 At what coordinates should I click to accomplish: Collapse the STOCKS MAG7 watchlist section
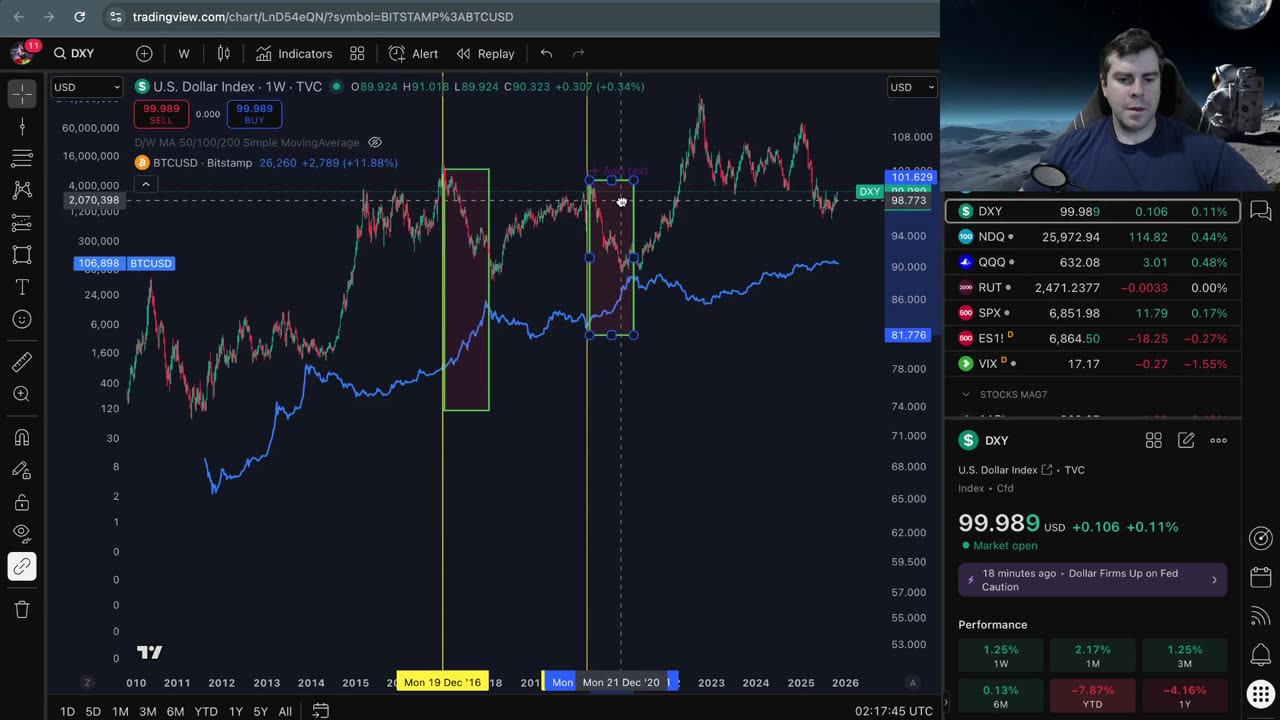click(966, 395)
